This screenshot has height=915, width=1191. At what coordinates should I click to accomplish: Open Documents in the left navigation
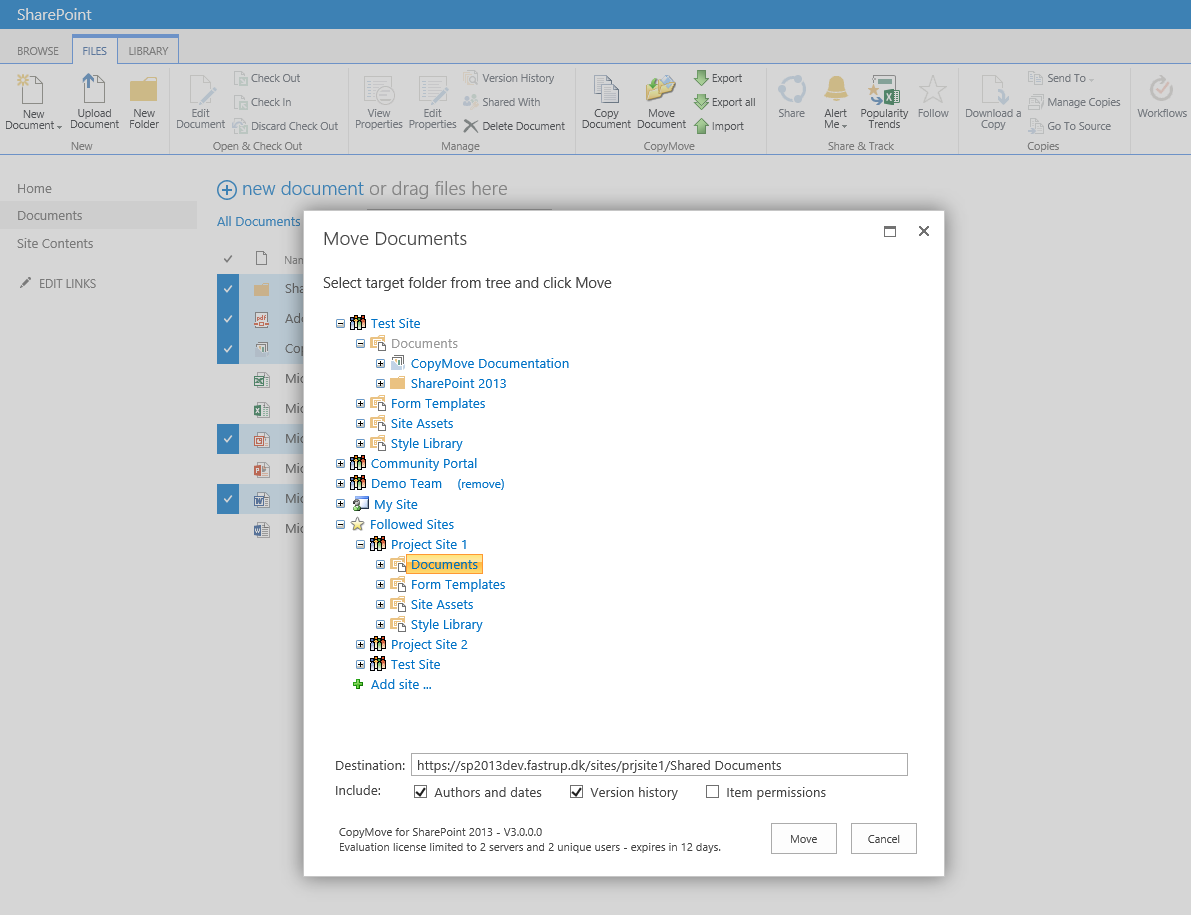tap(49, 216)
